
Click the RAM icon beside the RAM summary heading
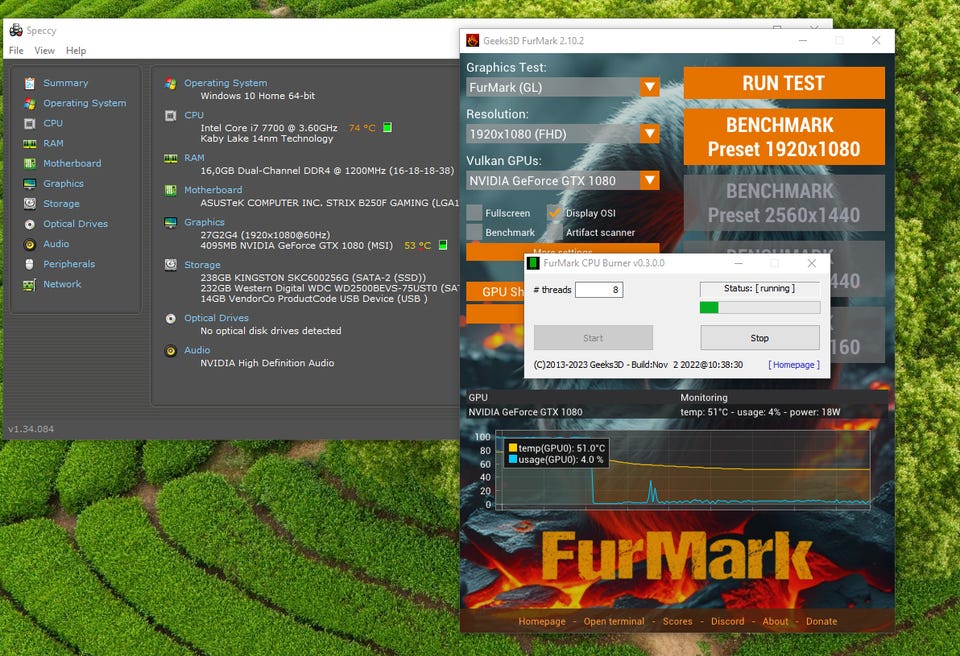[x=171, y=158]
